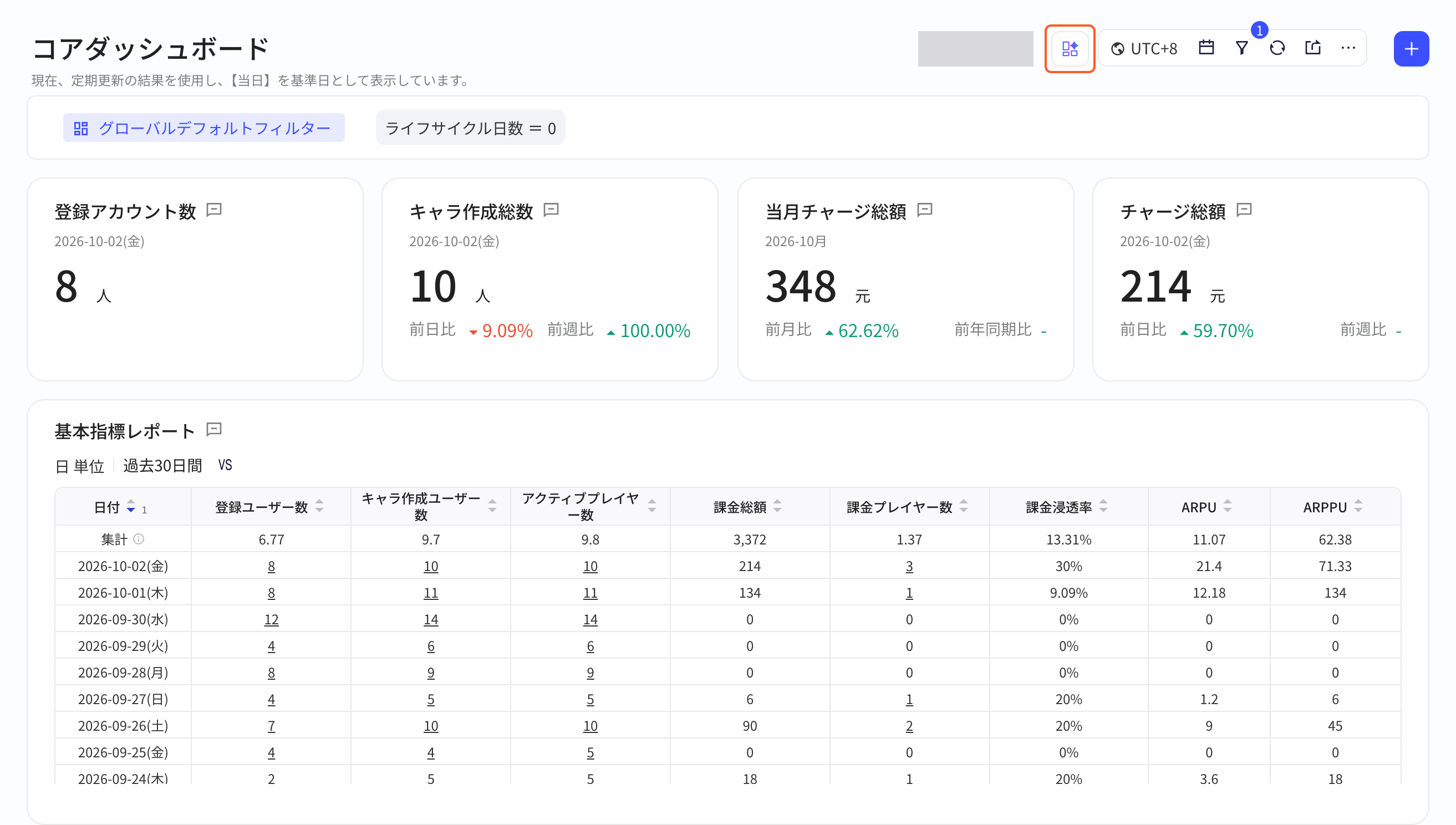
Task: Click the 2026-09-28(月) date cell
Action: pyautogui.click(x=123, y=673)
